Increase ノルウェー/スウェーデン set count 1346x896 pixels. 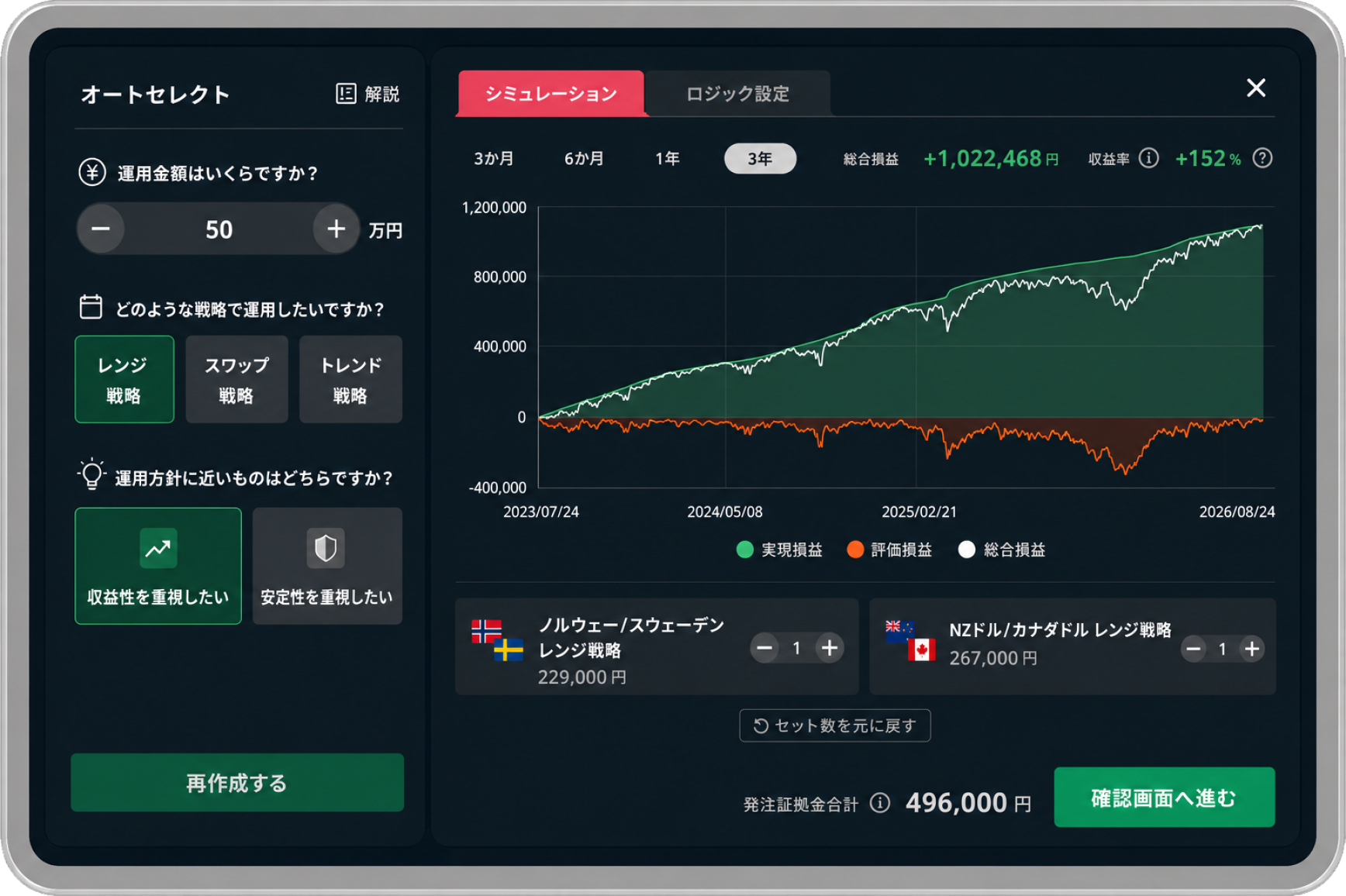tap(830, 648)
